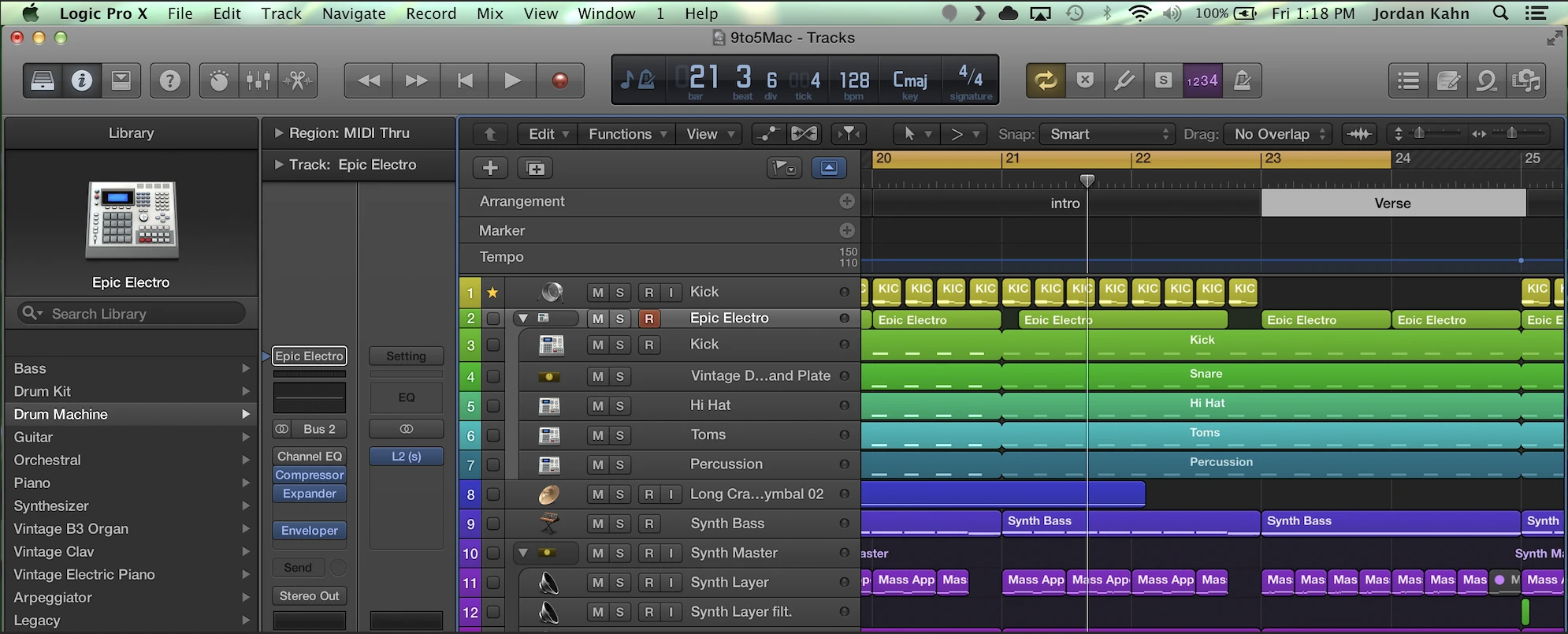Click the Compressor plugin slot

tap(310, 475)
